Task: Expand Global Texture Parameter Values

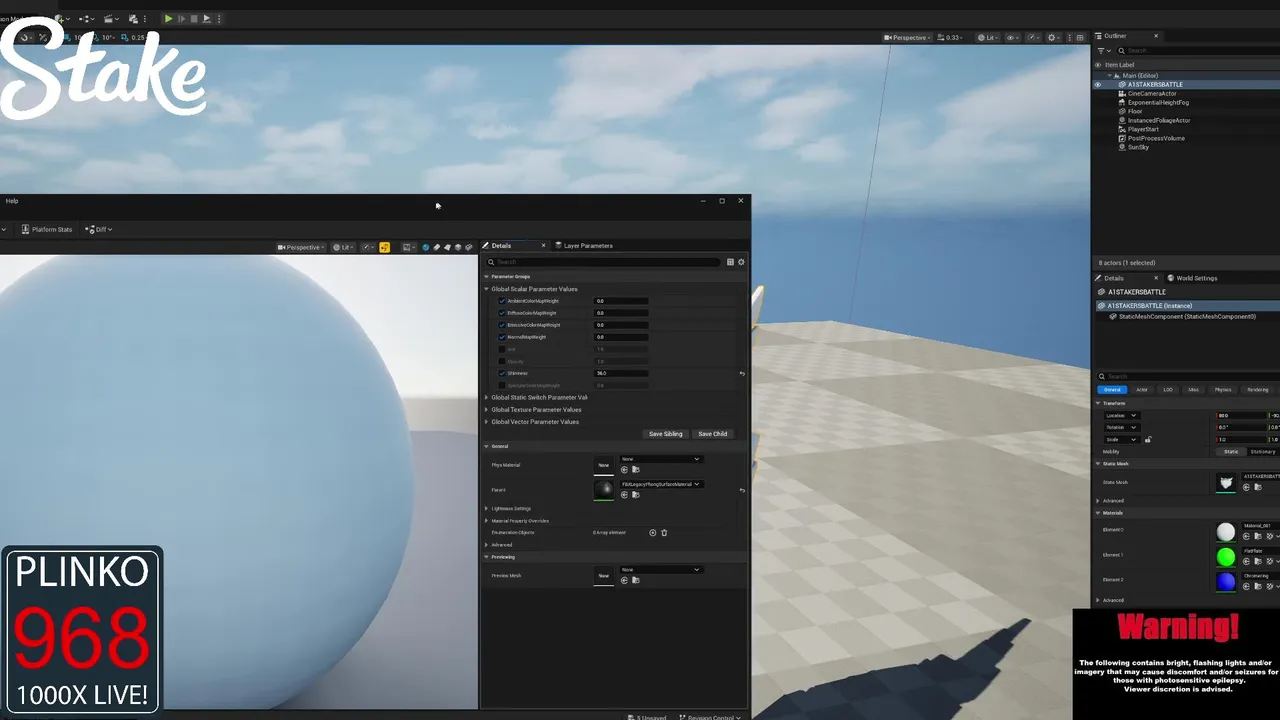Action: 487,409
